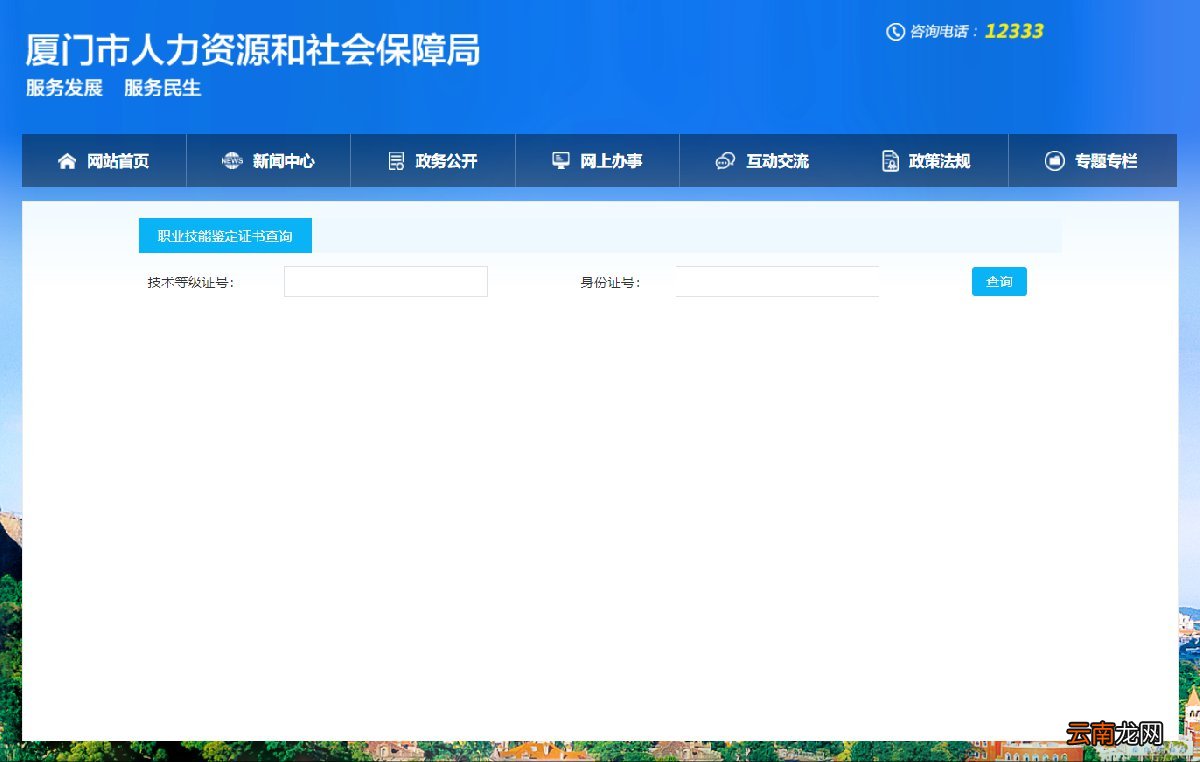Select the 职业技能鉴定证书查询 tab

point(225,236)
